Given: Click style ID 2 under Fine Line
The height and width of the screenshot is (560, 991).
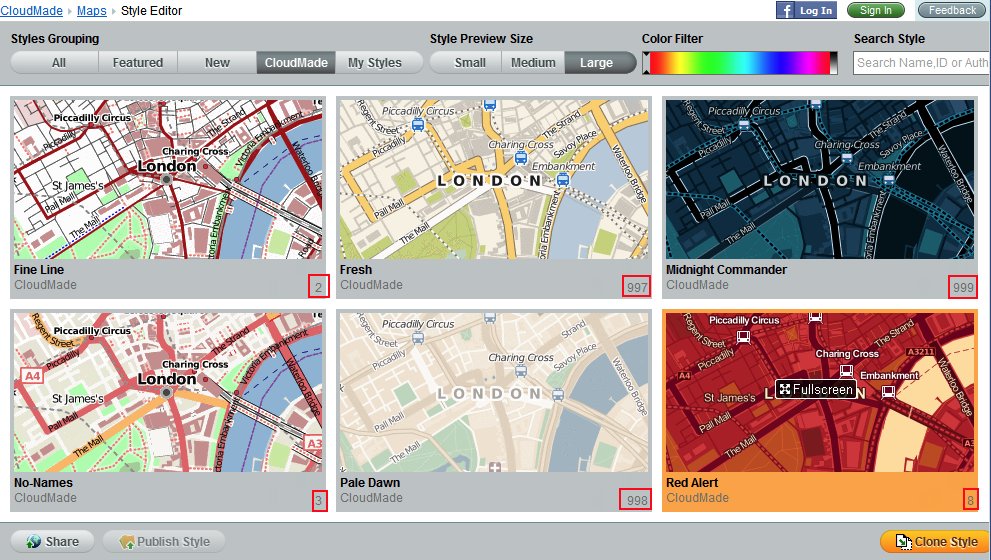Looking at the screenshot, I should tap(319, 287).
